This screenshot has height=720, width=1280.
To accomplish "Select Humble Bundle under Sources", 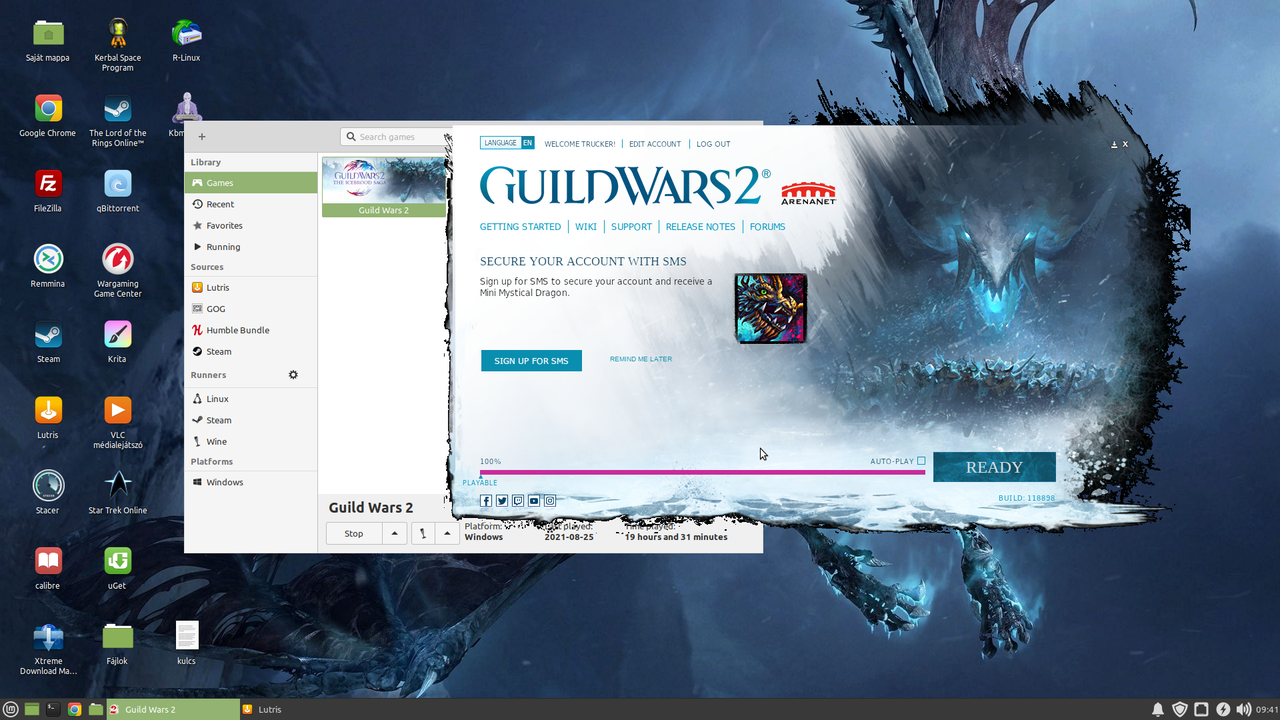I will tap(251, 330).
